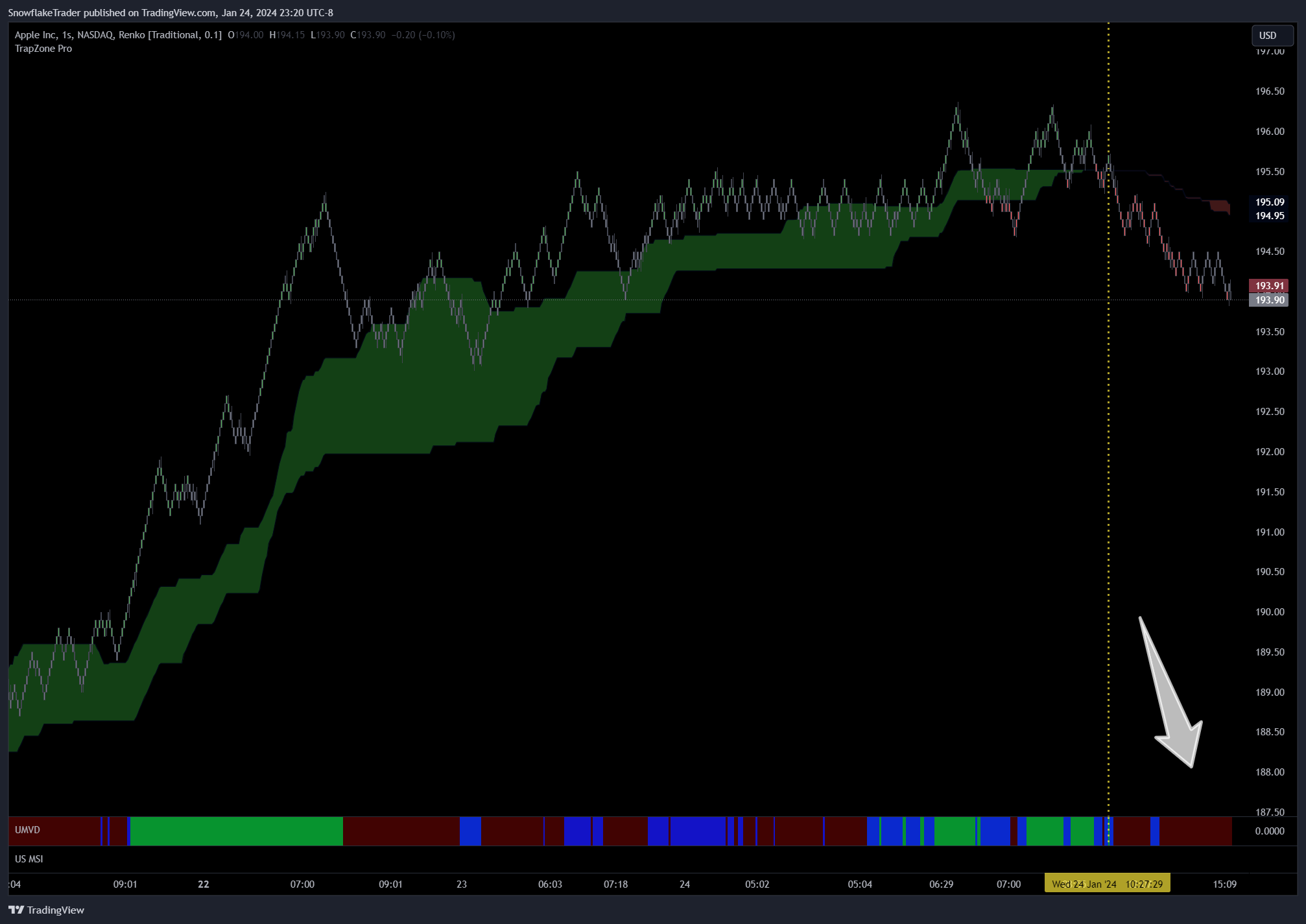Click the US MSI indicator label

point(29,859)
